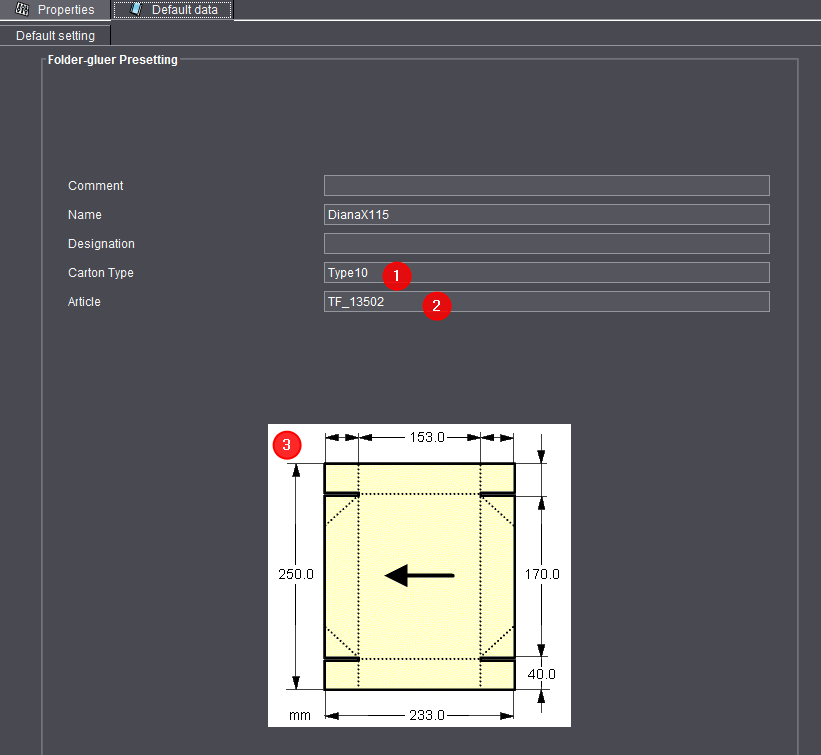Click the 153.0 top dimension value

(x=420, y=438)
